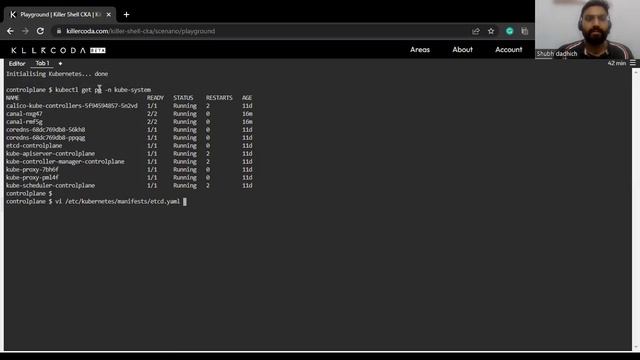Go back with the browser back arrow

10,31
